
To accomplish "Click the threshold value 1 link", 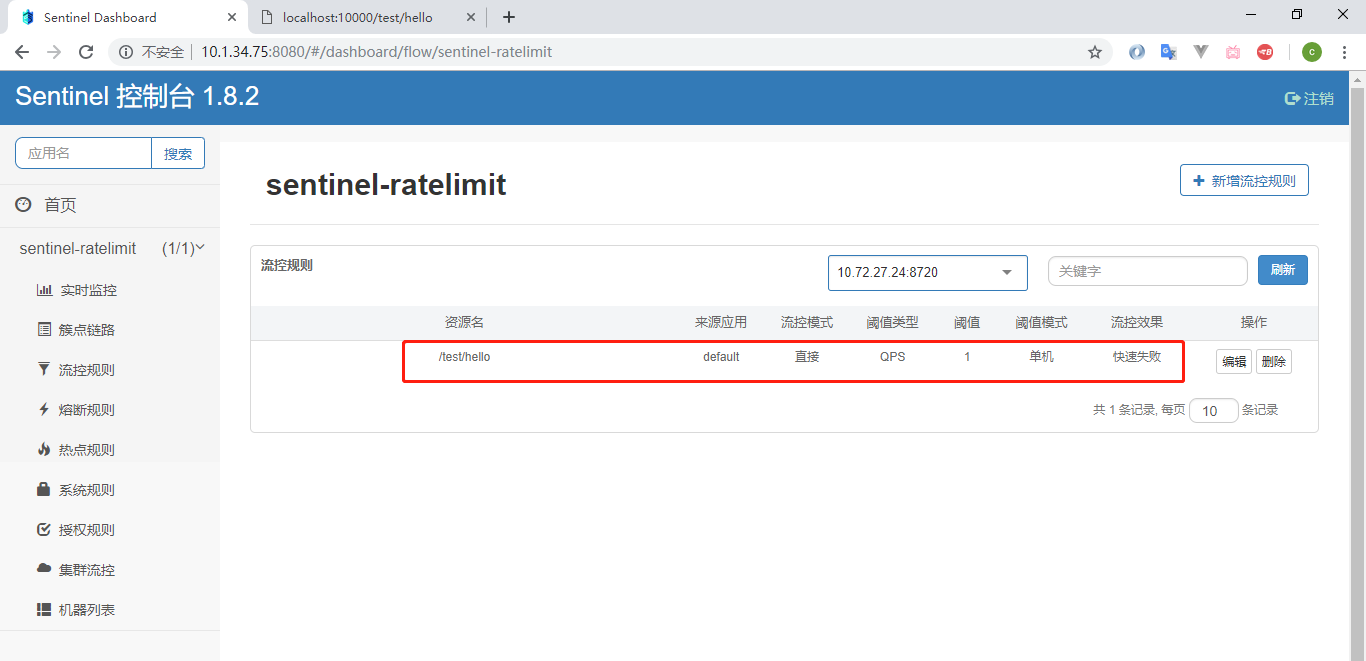I will 966,356.
